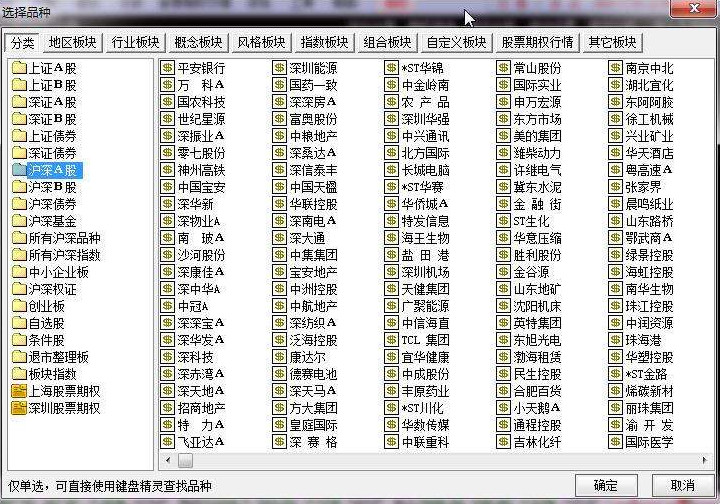720x504 pixels.
Task: Cancel dialog with 取消 button
Action: click(x=683, y=485)
